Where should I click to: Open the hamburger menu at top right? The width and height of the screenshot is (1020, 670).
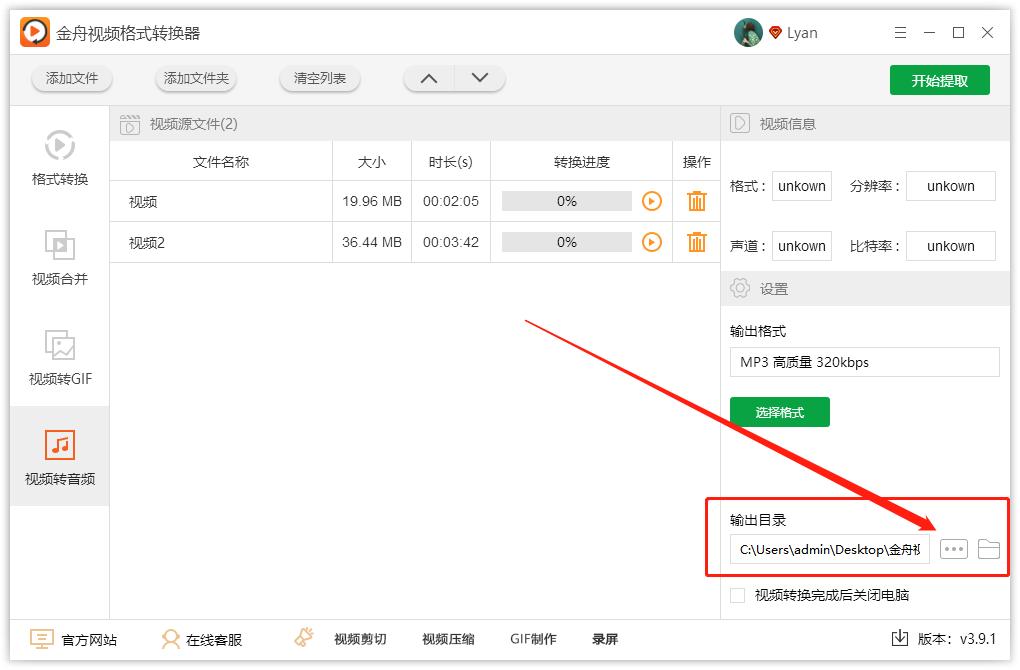click(899, 32)
